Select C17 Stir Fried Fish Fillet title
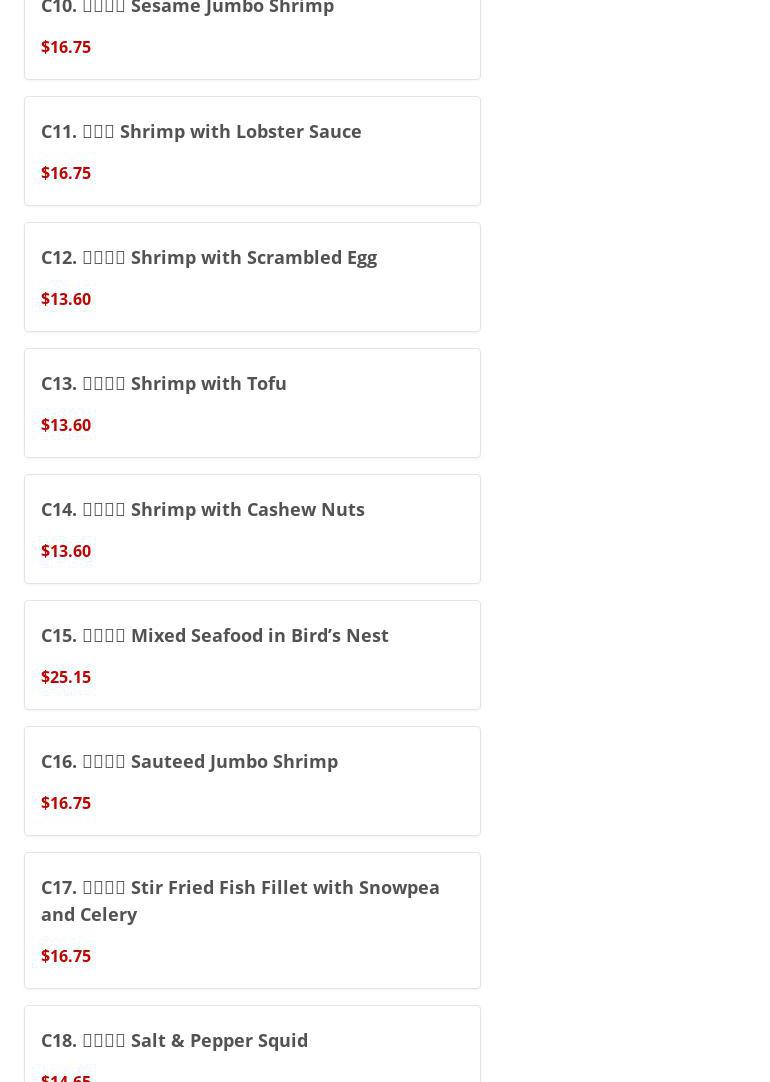770x1082 pixels. click(240, 887)
